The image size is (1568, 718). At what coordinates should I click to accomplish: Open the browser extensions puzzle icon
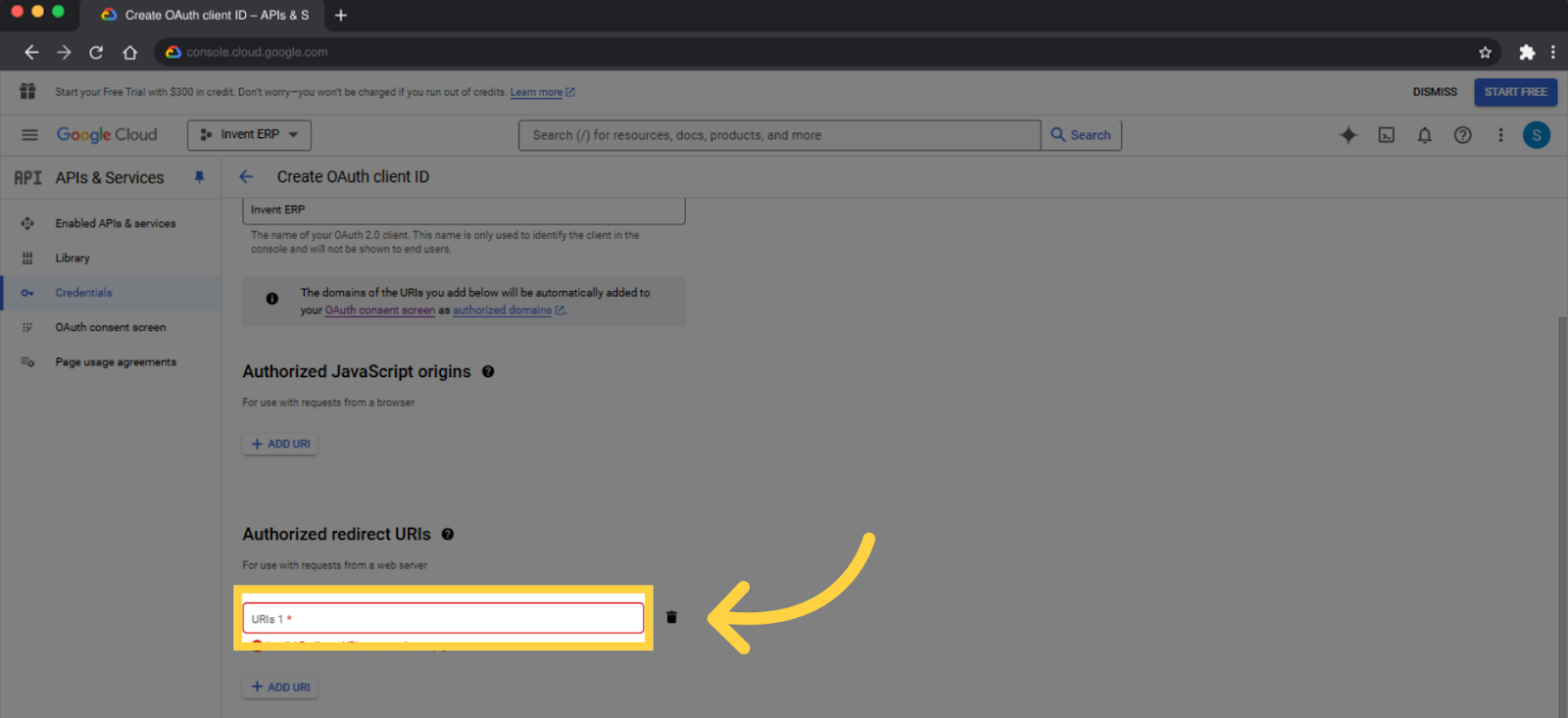[1527, 52]
